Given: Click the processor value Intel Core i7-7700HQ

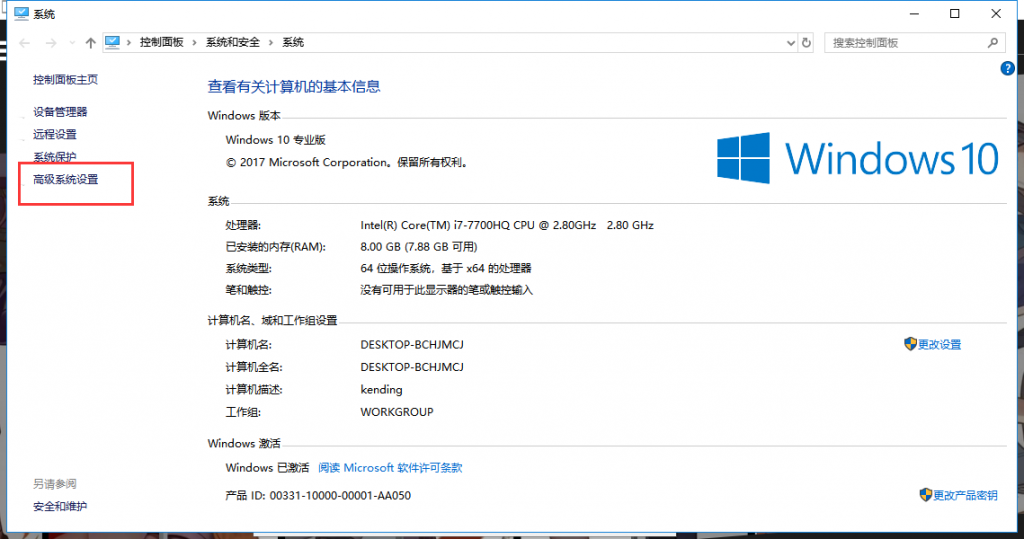Looking at the screenshot, I should [x=507, y=225].
